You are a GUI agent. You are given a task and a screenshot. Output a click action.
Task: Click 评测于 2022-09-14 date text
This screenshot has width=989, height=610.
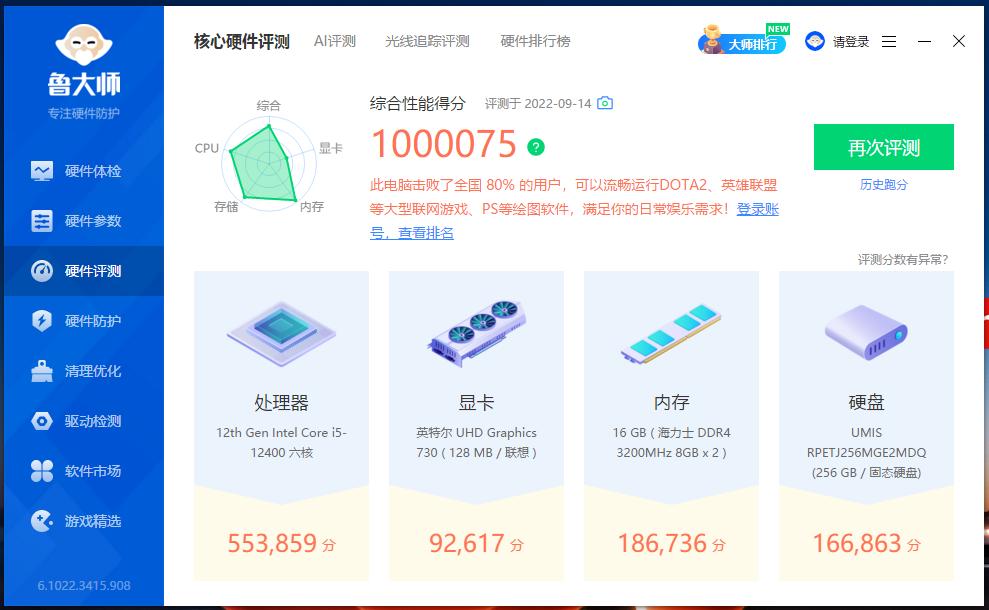point(538,103)
